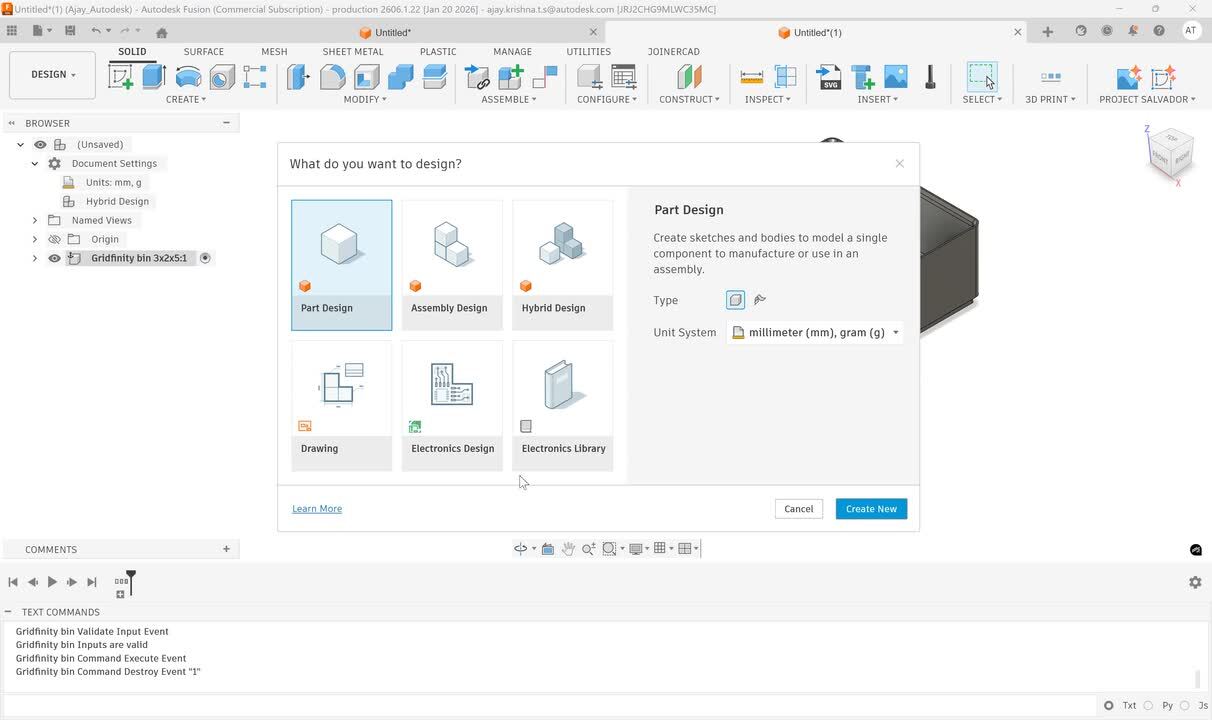The height and width of the screenshot is (720, 1212).
Task: Click the Insert SVG icon
Action: 829,77
